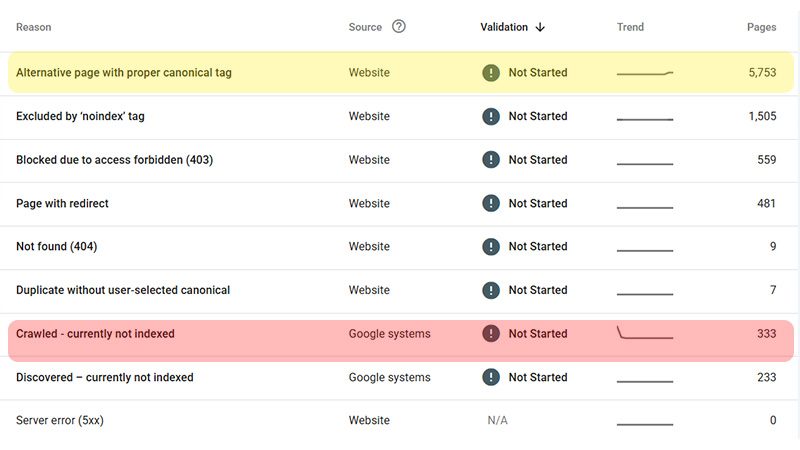Click the status icon on Alternative page row
Screen dimensions: 800x450
(x=491, y=72)
